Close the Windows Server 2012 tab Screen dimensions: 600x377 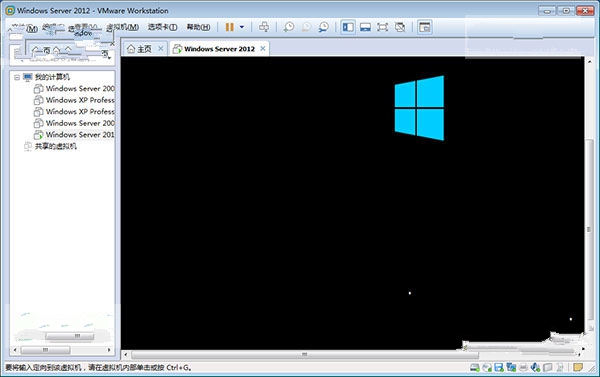coord(263,49)
